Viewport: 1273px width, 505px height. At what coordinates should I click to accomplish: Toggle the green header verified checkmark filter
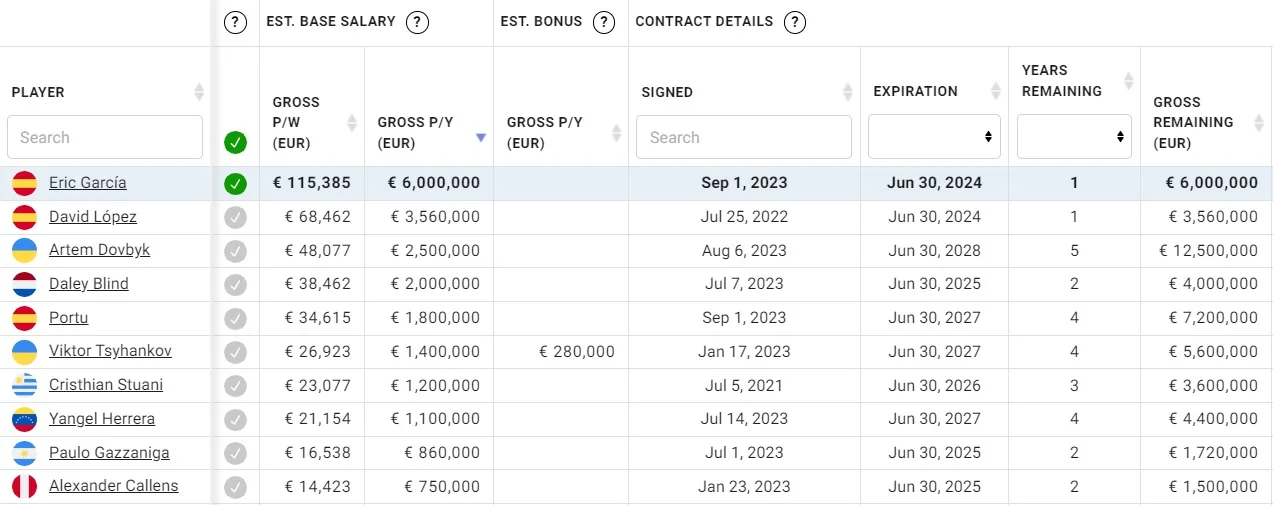click(x=235, y=142)
